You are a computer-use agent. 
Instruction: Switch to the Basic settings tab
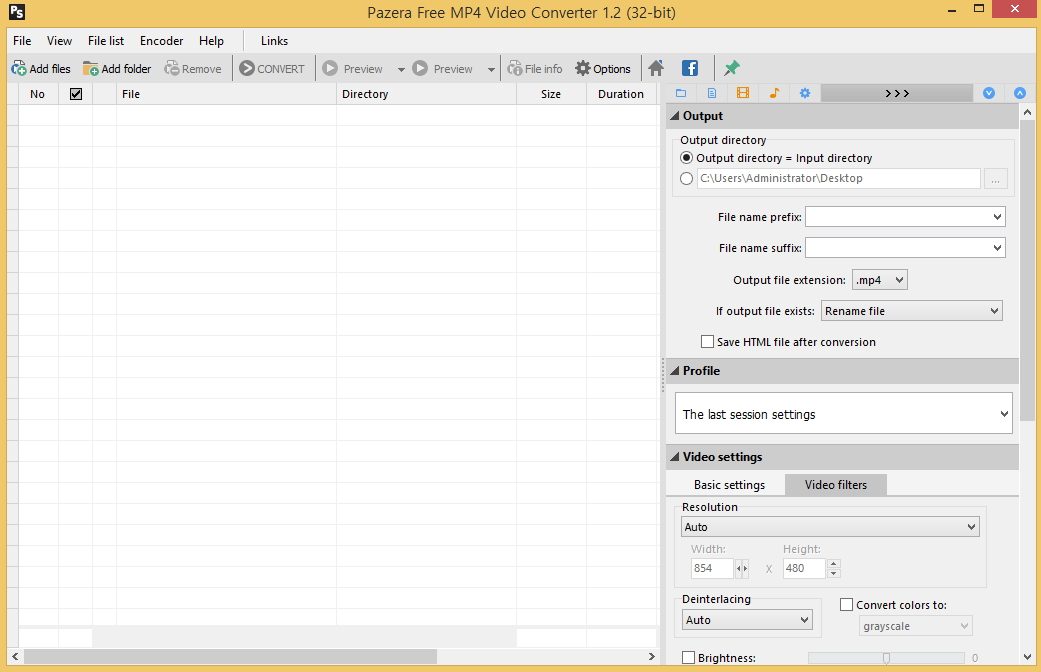pyautogui.click(x=729, y=485)
